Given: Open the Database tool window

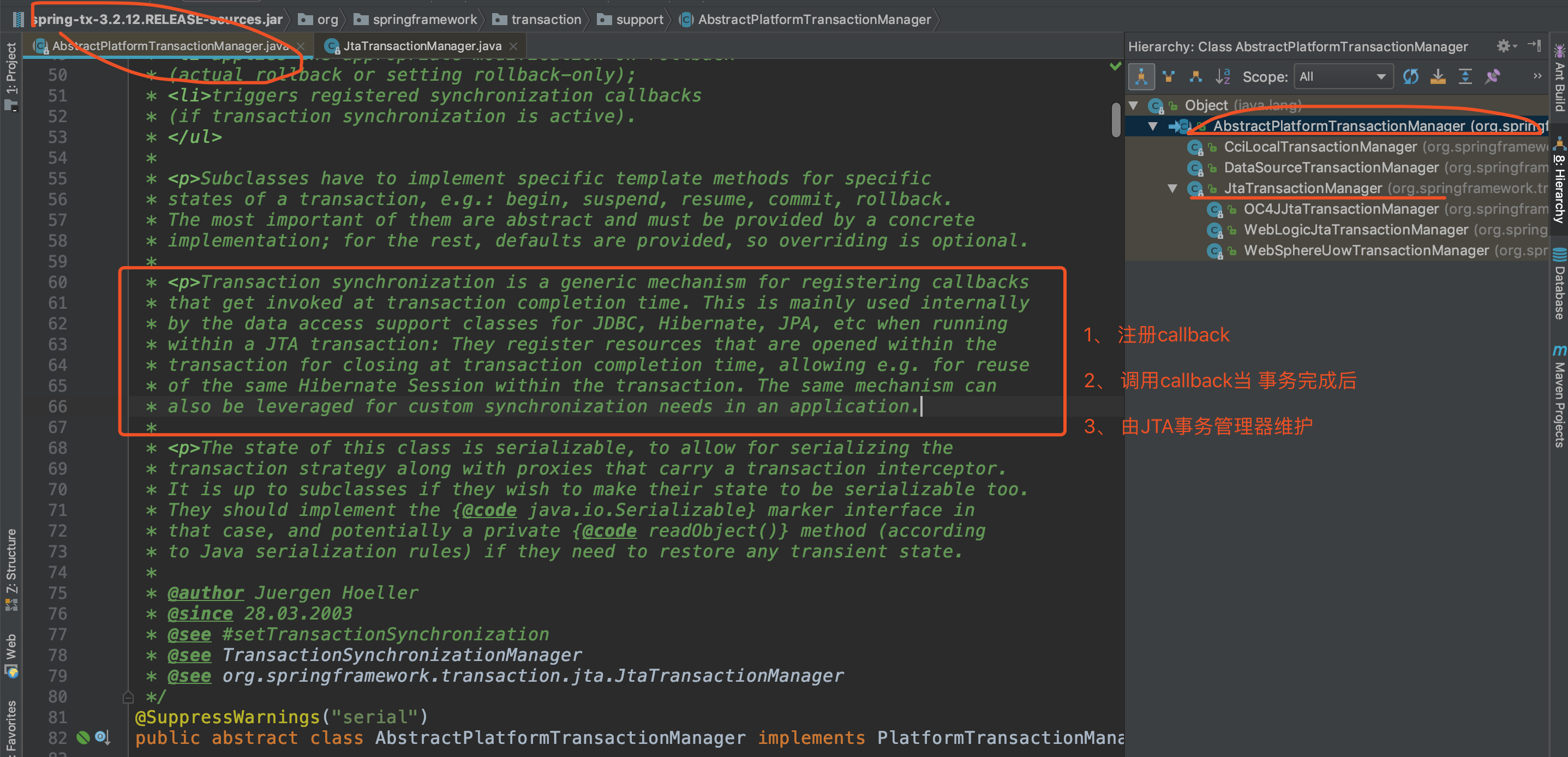Looking at the screenshot, I should [1559, 284].
